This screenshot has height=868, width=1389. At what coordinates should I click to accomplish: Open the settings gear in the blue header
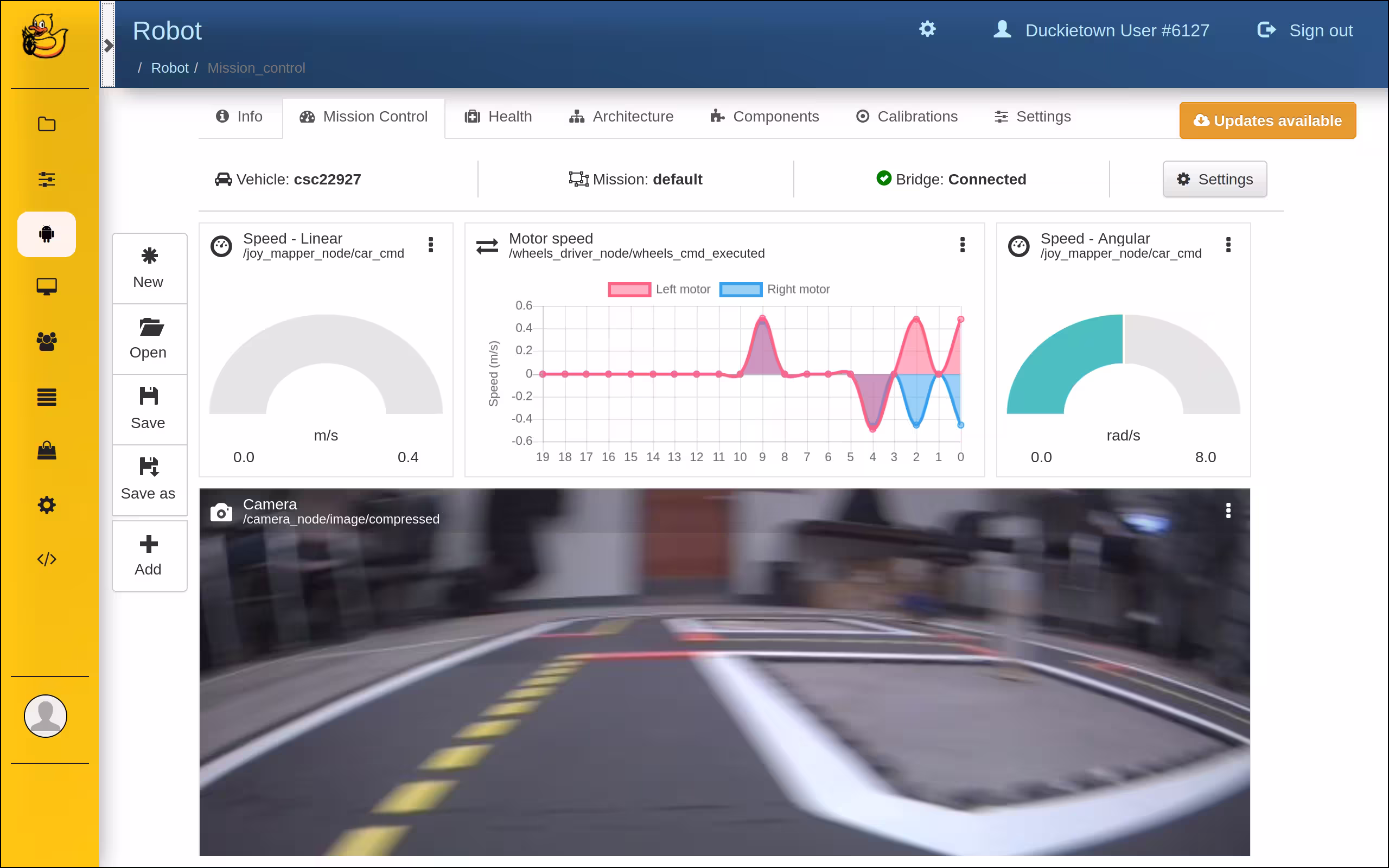[927, 29]
